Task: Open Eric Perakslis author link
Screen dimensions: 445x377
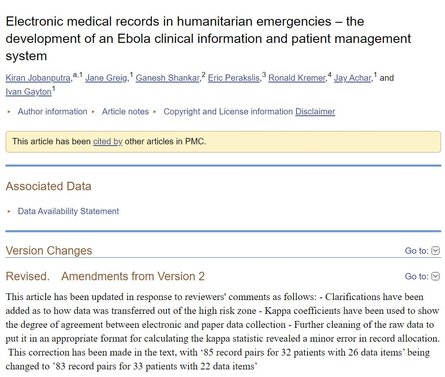Action: click(x=234, y=78)
